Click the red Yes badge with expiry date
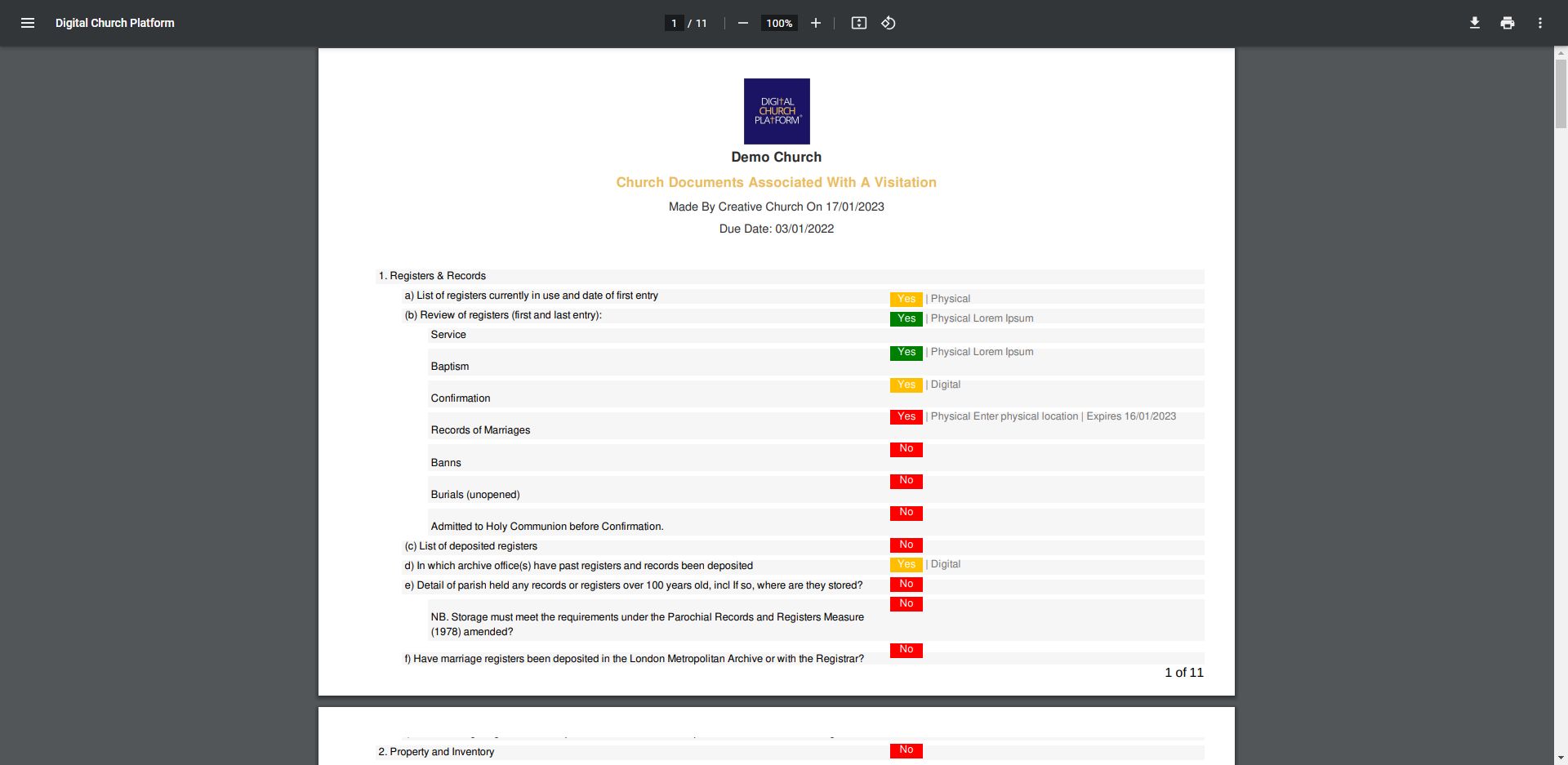 point(906,416)
